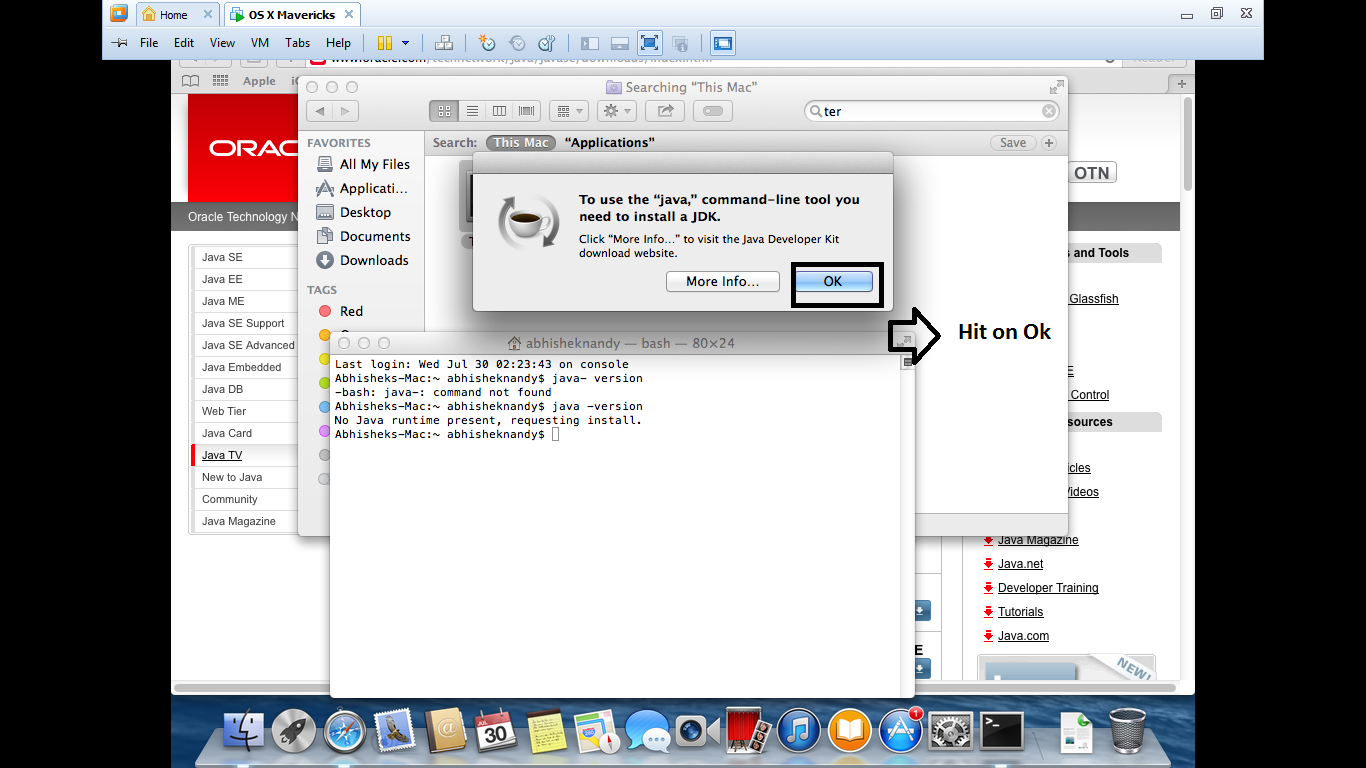Open Calendar from the Dock
The image size is (1366, 768).
point(495,731)
